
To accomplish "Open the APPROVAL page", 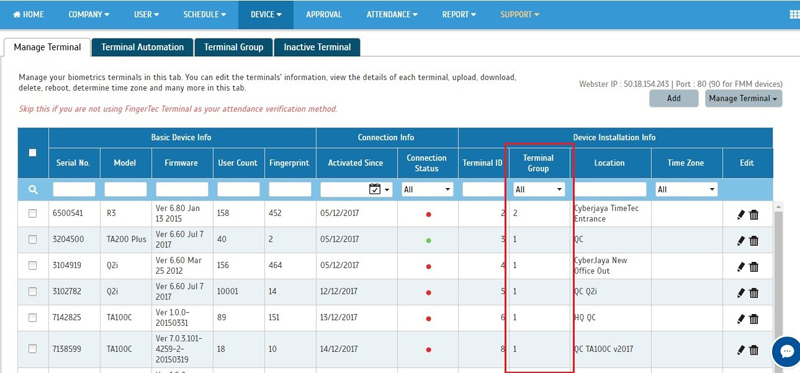I will coord(323,15).
